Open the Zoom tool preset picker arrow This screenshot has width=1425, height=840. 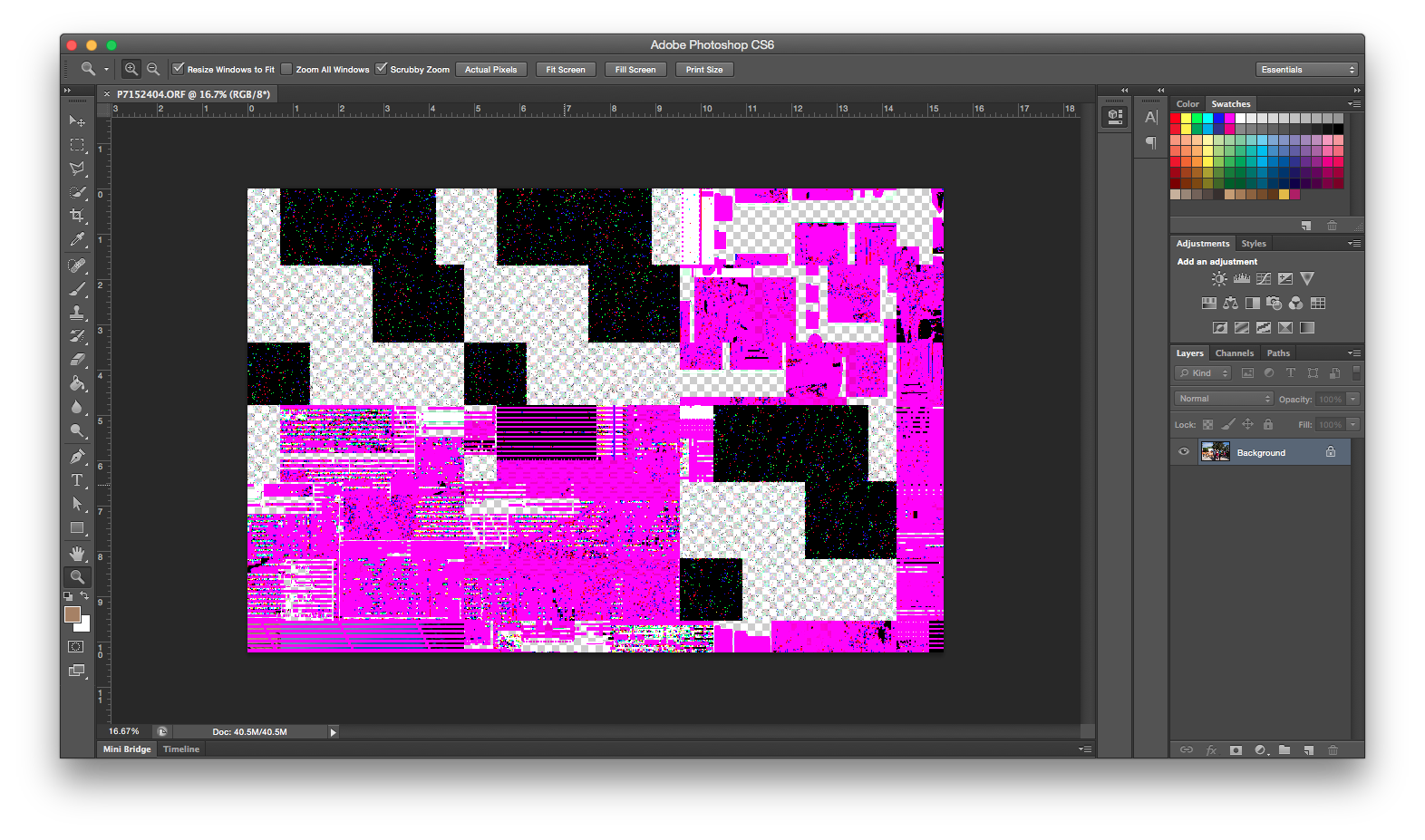click(x=106, y=69)
